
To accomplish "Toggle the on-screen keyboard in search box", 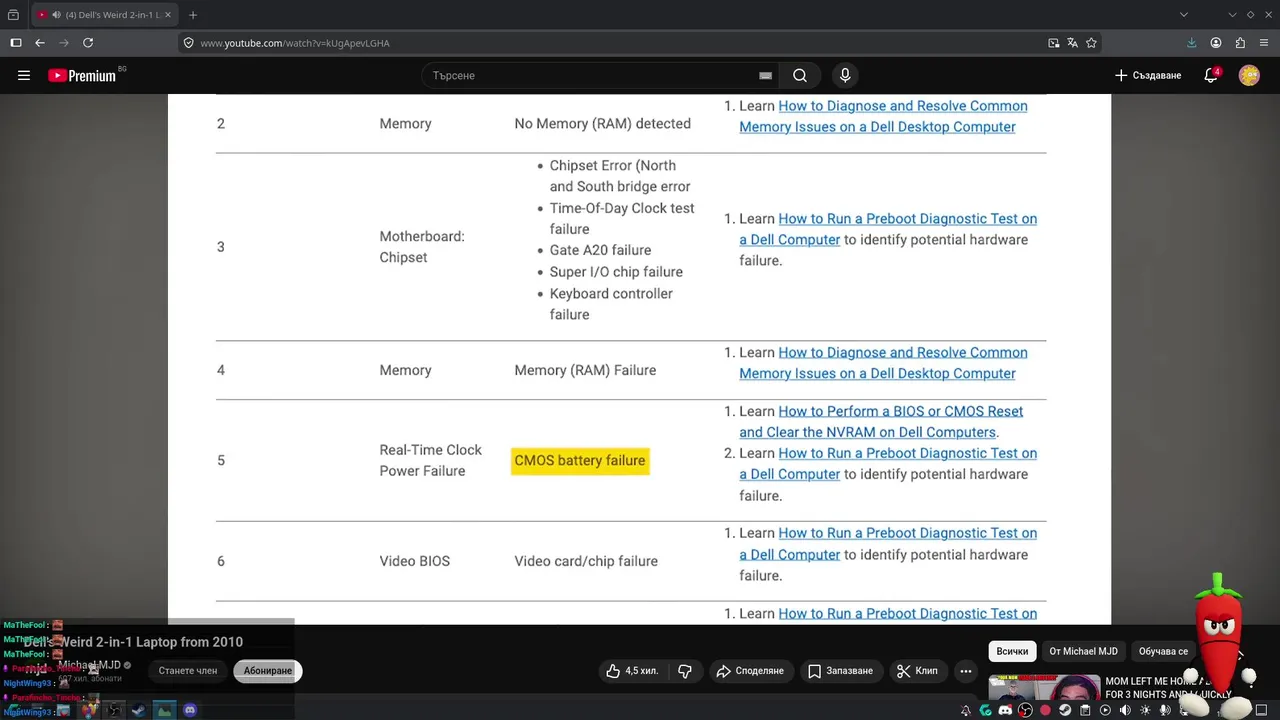I will [x=765, y=75].
